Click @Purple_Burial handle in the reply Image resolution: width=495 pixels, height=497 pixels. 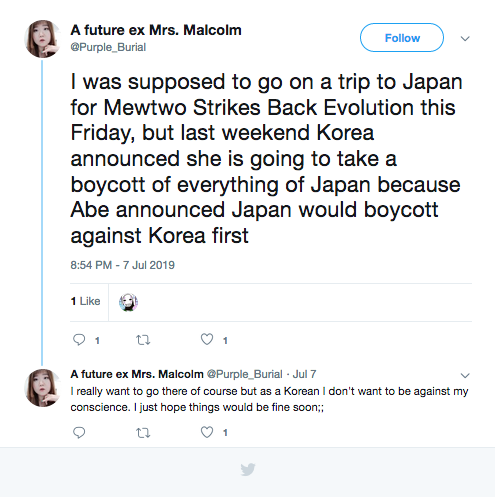tap(245, 374)
